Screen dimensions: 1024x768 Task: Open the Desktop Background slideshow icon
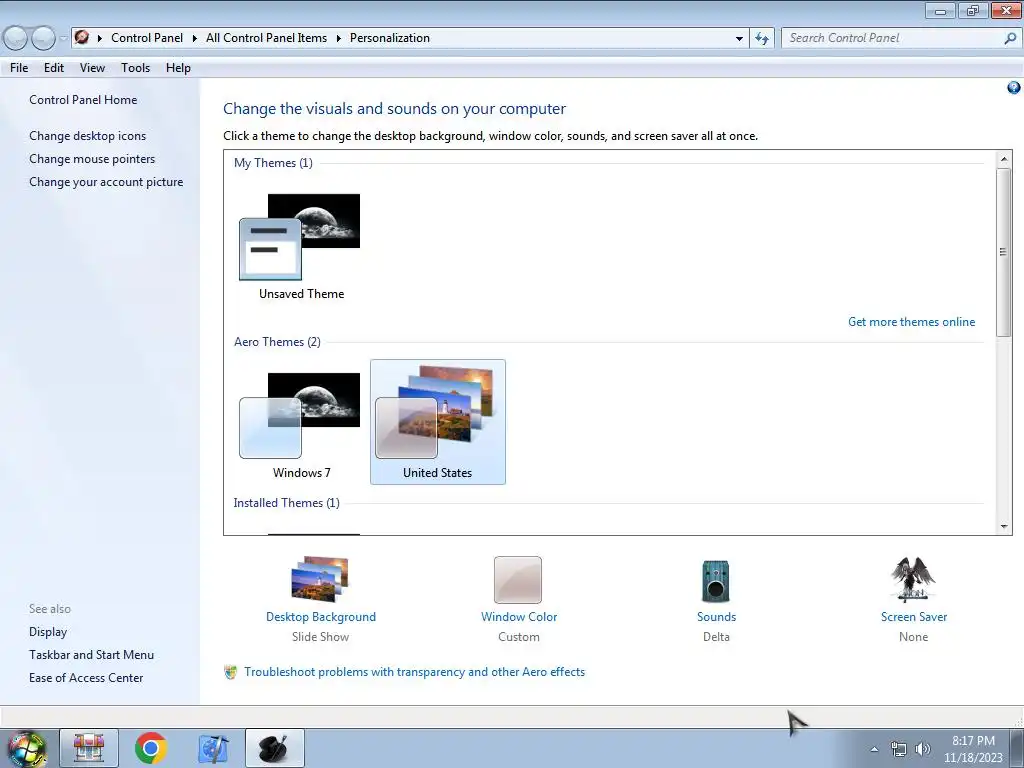tap(320, 579)
